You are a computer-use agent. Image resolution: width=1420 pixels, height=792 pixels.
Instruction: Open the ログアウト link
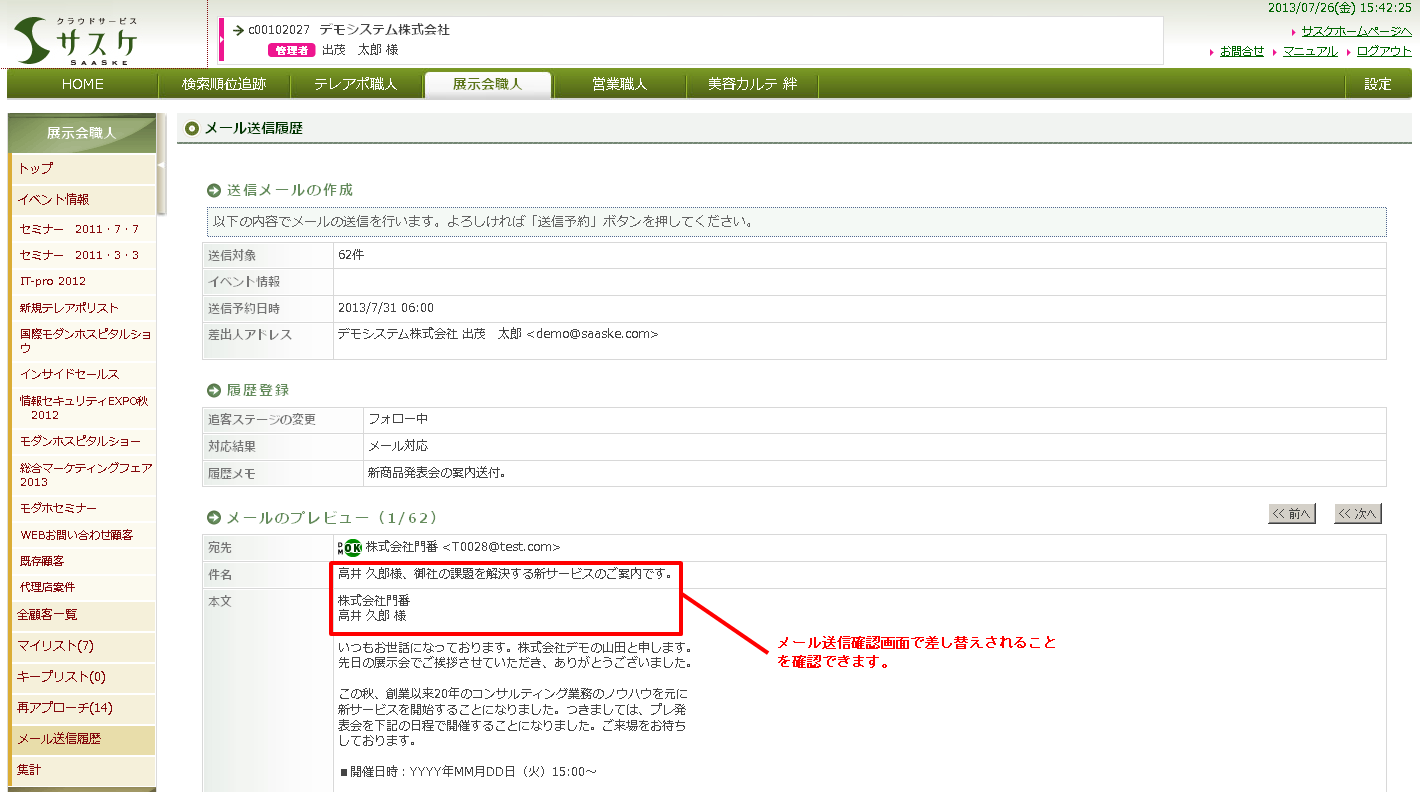click(x=1384, y=51)
